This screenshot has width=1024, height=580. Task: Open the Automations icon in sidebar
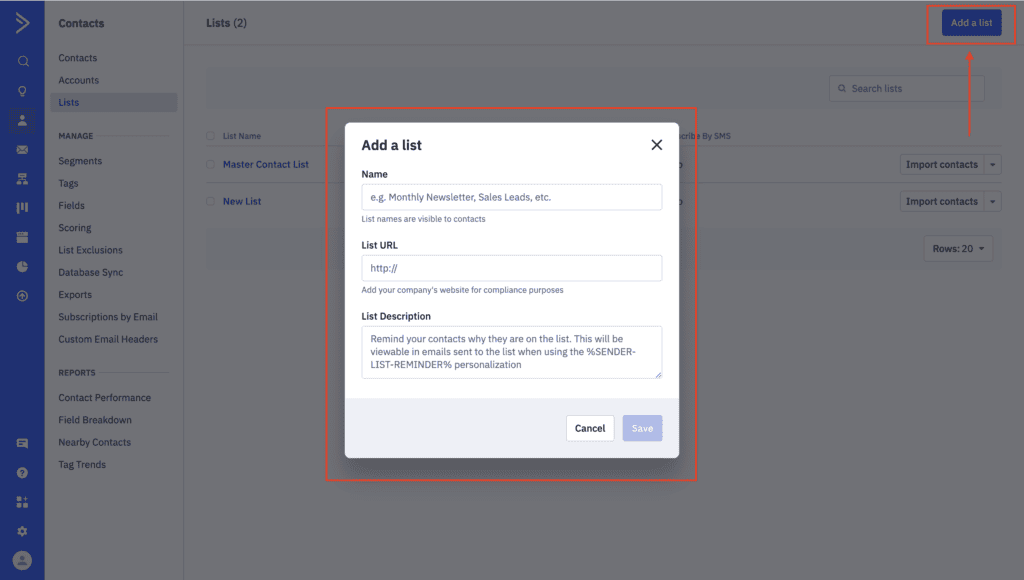pos(22,179)
